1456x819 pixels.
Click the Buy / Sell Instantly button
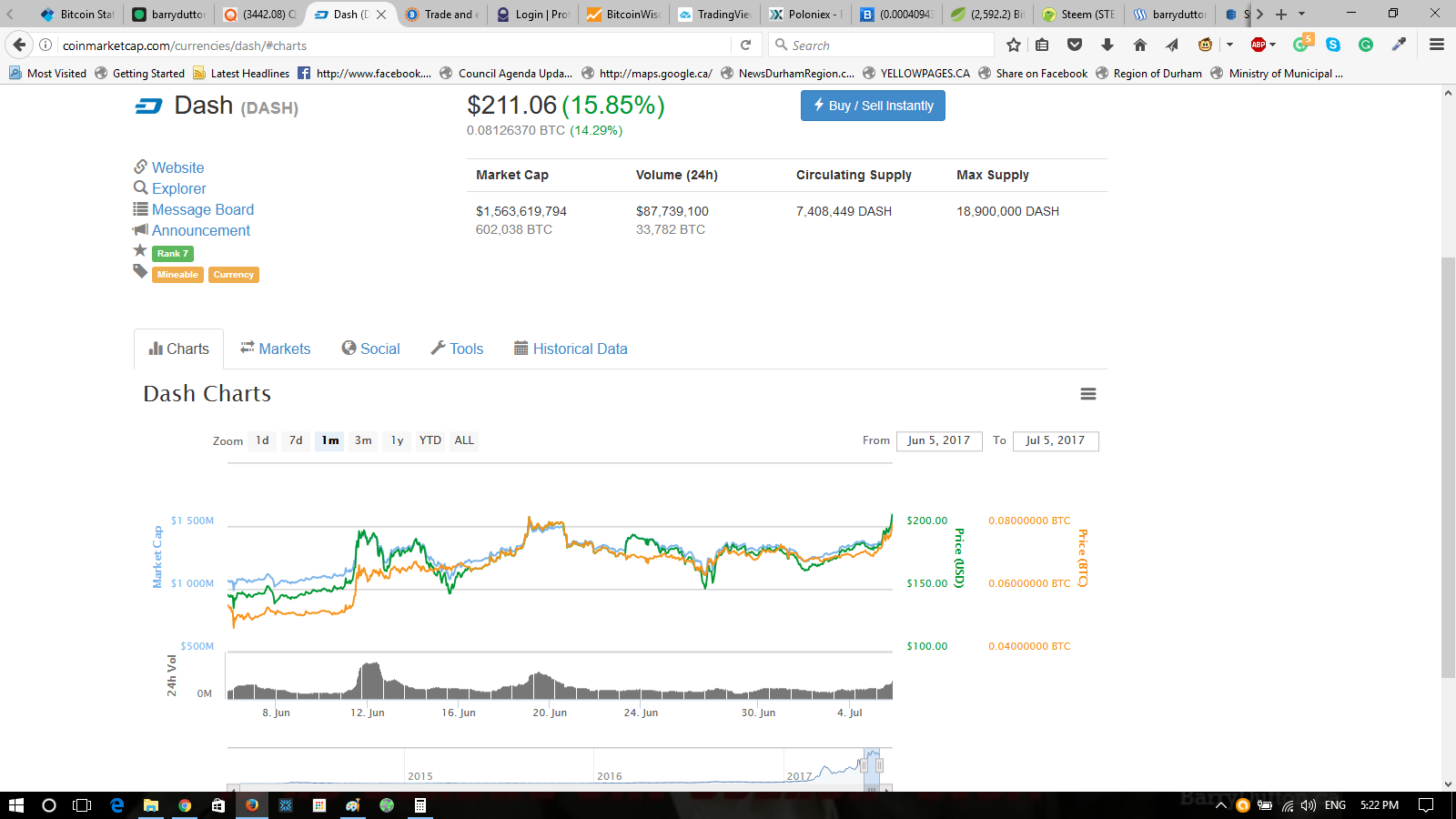[x=873, y=106]
